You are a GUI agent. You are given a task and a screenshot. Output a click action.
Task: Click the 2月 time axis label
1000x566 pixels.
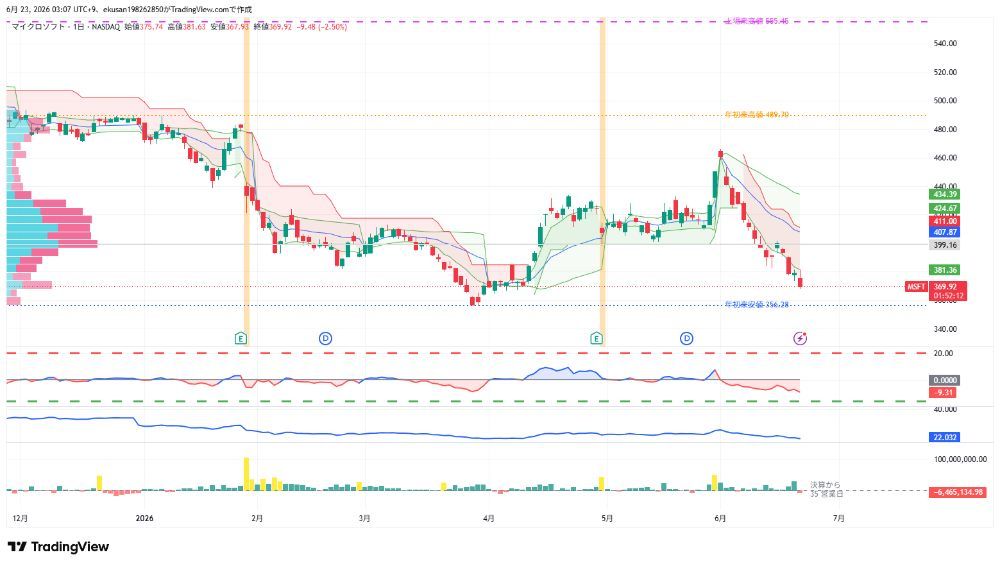click(x=257, y=519)
